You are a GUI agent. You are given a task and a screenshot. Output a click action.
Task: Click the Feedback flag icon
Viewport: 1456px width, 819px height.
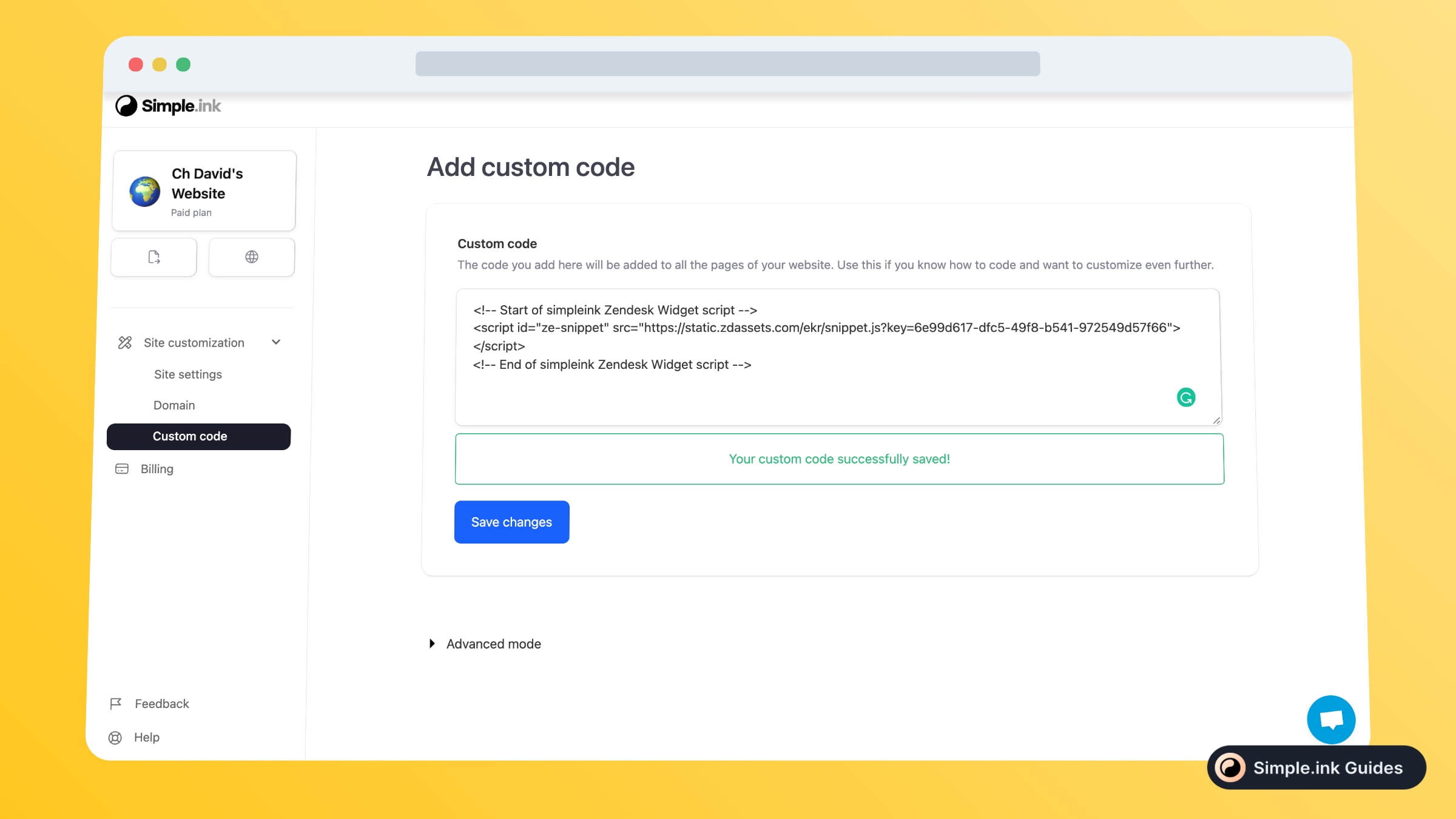click(x=115, y=704)
